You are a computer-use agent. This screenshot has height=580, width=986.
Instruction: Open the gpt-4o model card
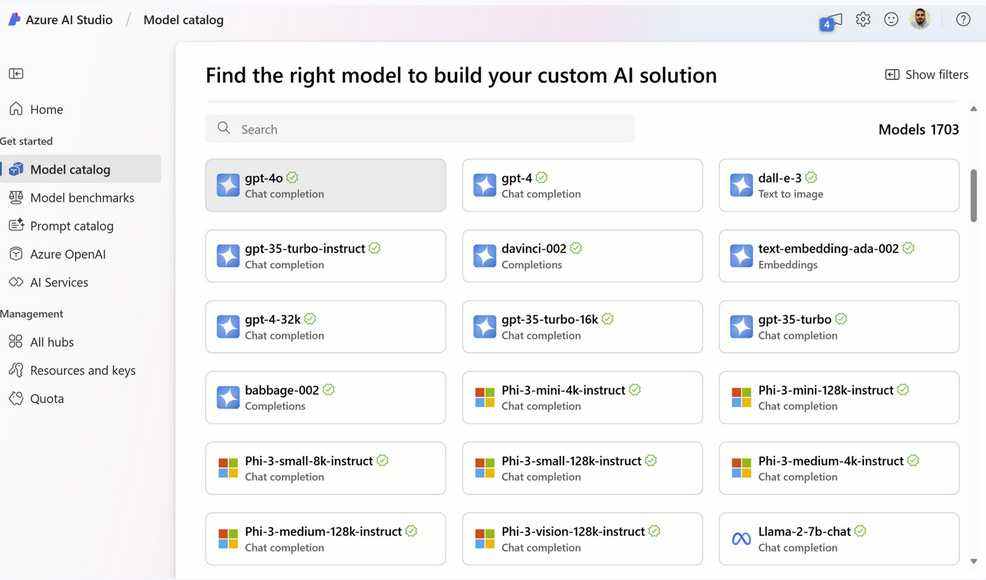[325, 185]
